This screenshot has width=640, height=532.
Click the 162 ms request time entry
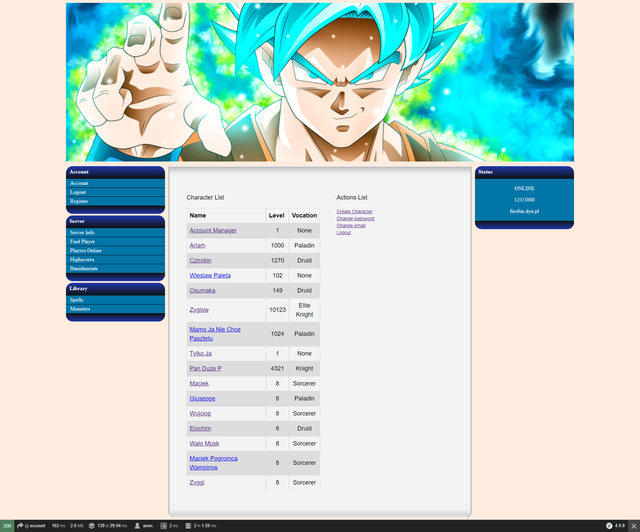click(58, 526)
